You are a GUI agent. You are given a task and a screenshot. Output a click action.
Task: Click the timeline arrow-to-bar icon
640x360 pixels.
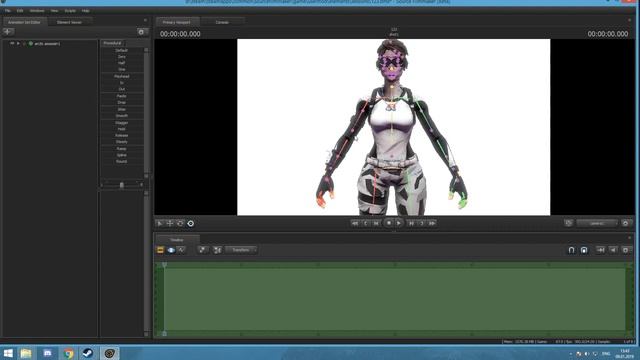(600, 250)
